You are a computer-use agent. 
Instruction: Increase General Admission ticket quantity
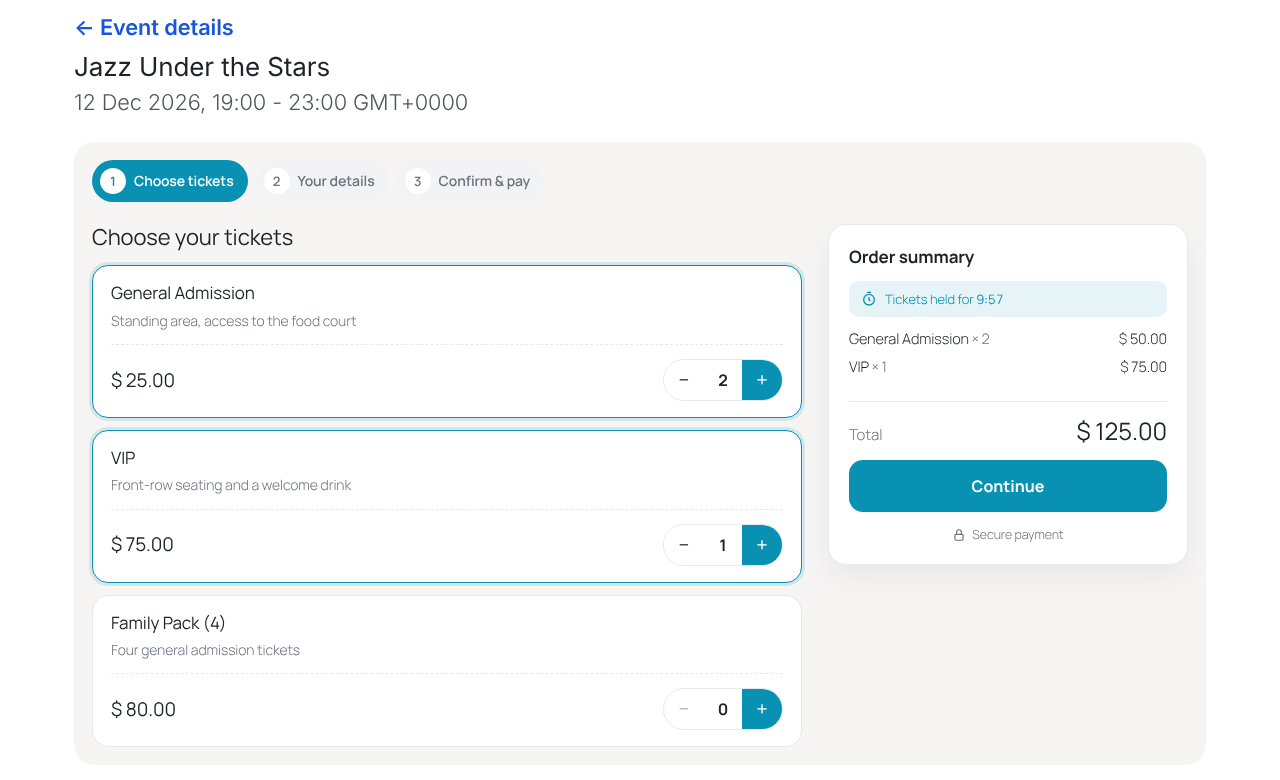coord(762,380)
